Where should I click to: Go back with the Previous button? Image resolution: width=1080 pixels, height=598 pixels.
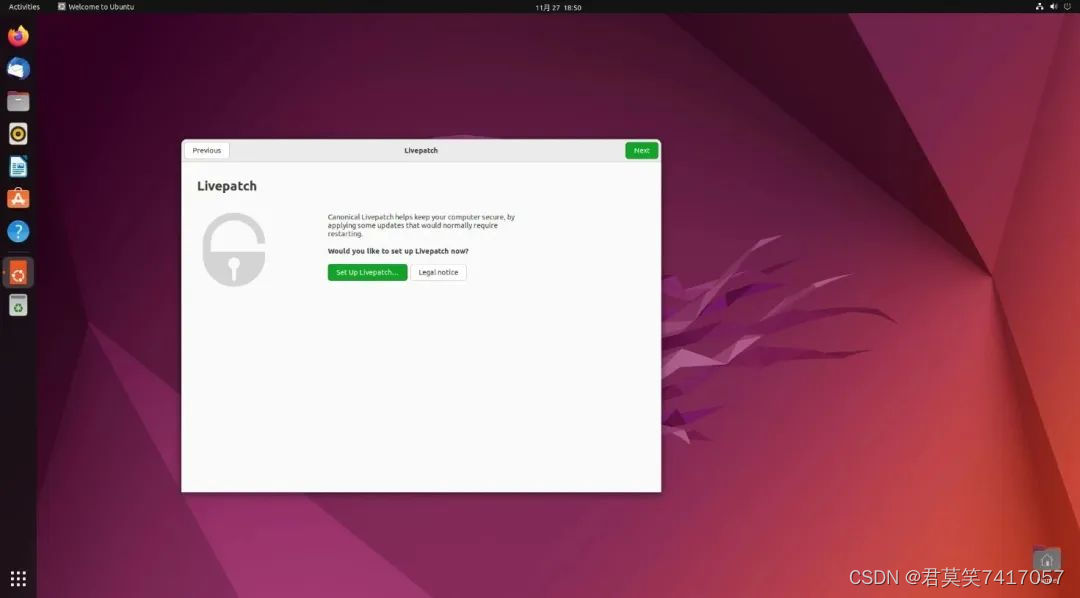coord(207,150)
